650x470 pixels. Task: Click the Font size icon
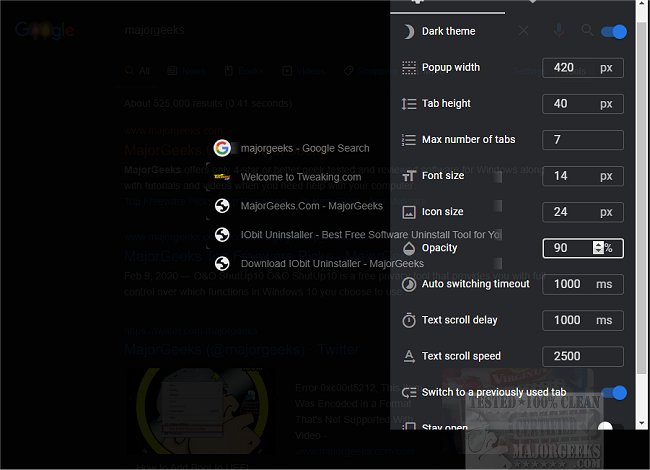pyautogui.click(x=409, y=176)
